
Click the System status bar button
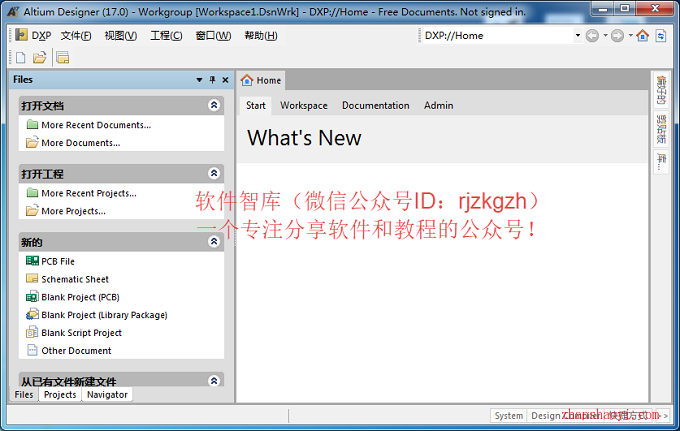click(x=509, y=415)
